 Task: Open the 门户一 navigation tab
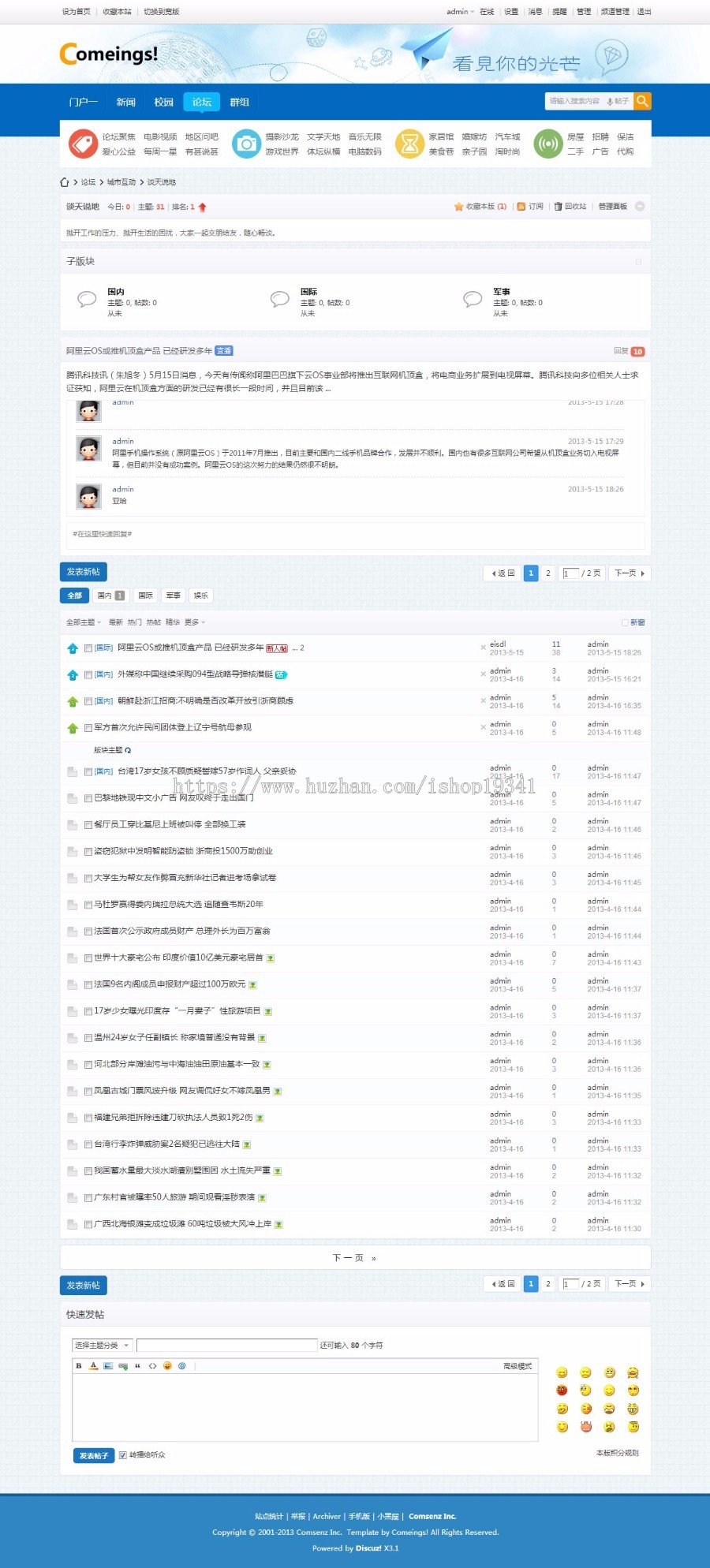tap(84, 102)
